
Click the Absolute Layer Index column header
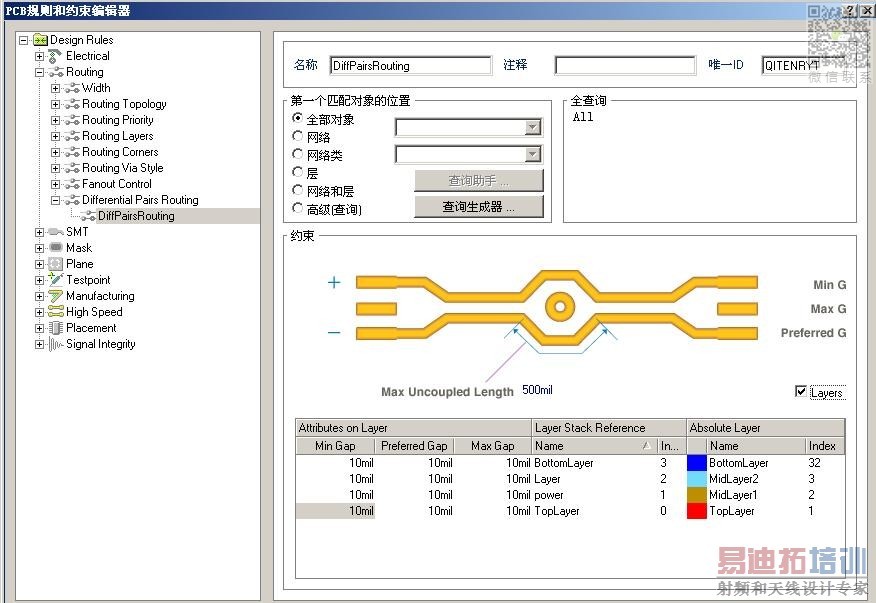pyautogui.click(x=824, y=446)
